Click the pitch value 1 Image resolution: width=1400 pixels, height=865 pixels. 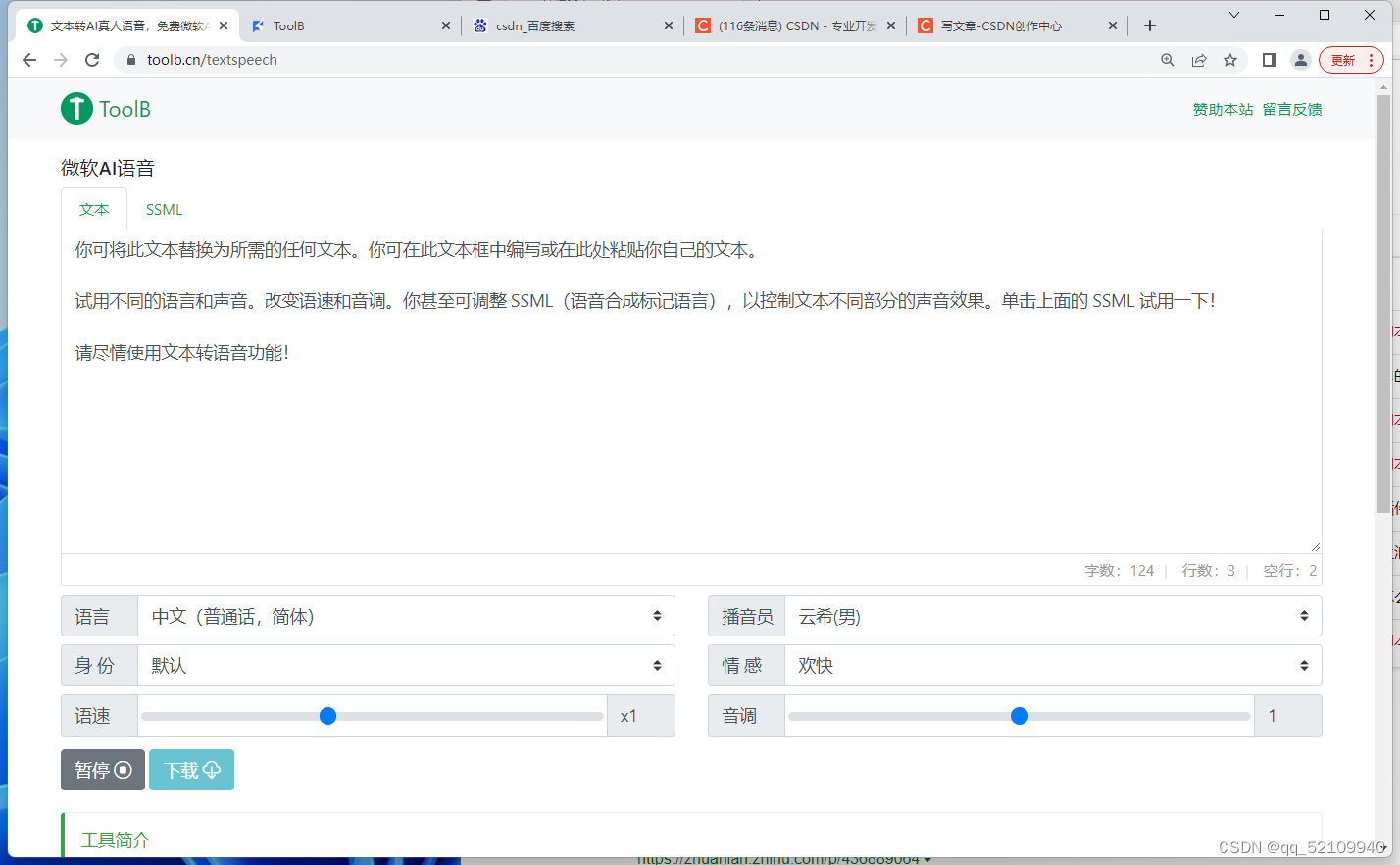1273,716
